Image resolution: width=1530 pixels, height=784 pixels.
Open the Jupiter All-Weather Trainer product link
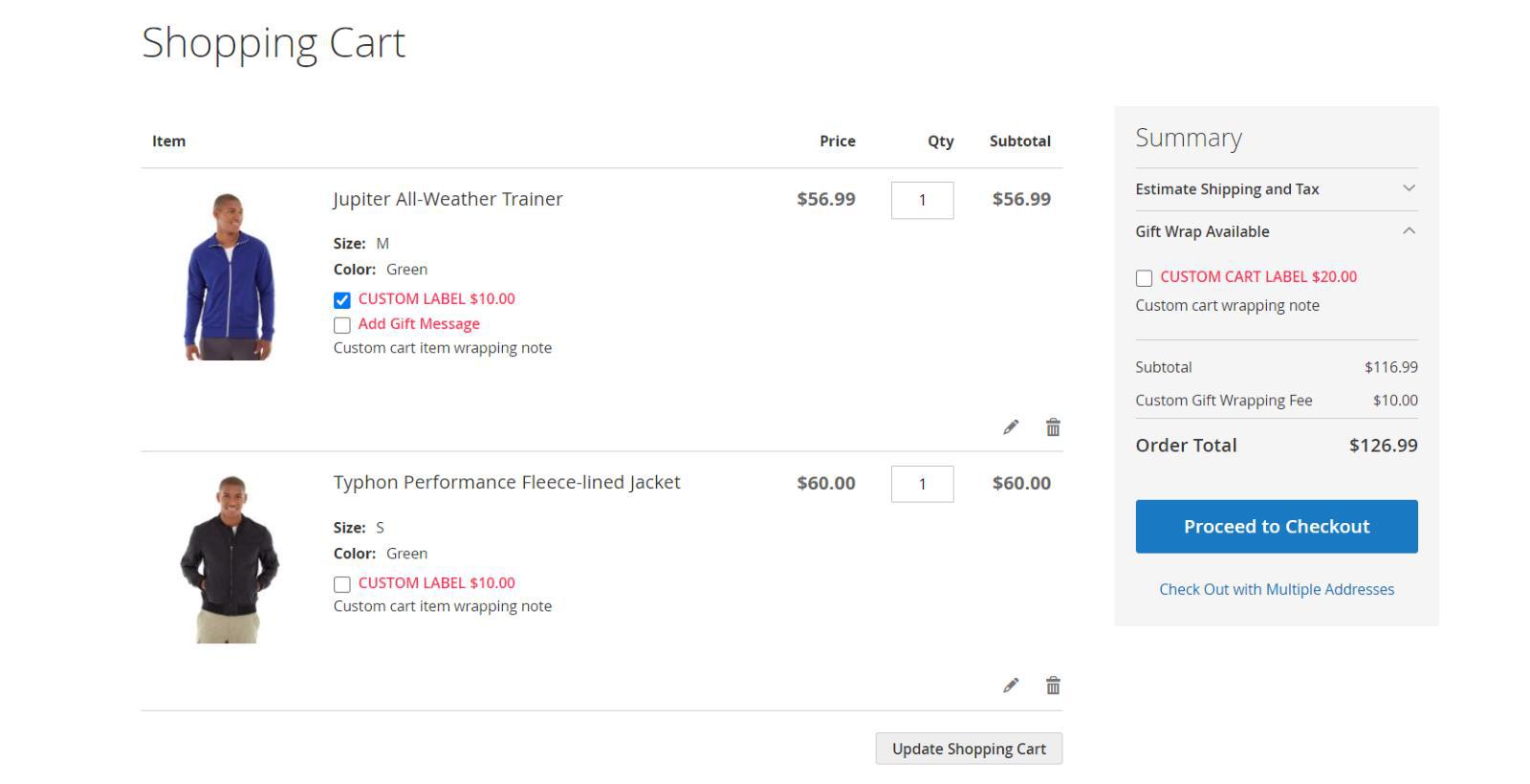[448, 199]
